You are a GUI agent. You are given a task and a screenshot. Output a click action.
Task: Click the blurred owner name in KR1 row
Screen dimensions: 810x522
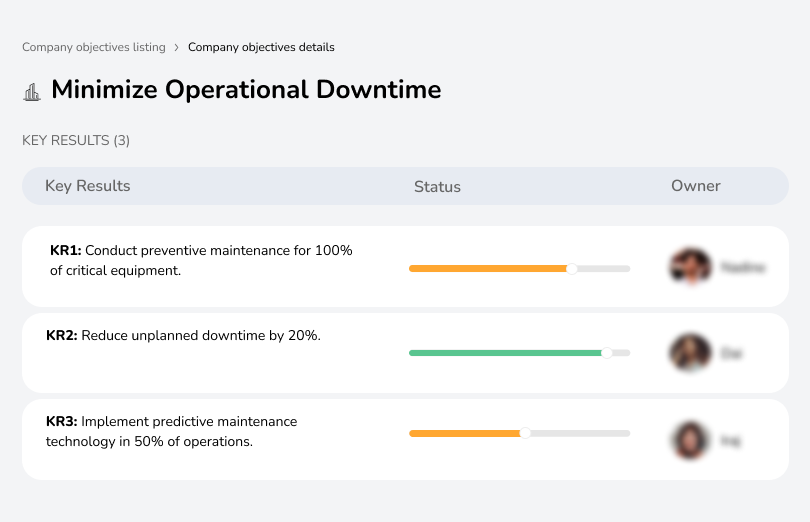pyautogui.click(x=743, y=267)
